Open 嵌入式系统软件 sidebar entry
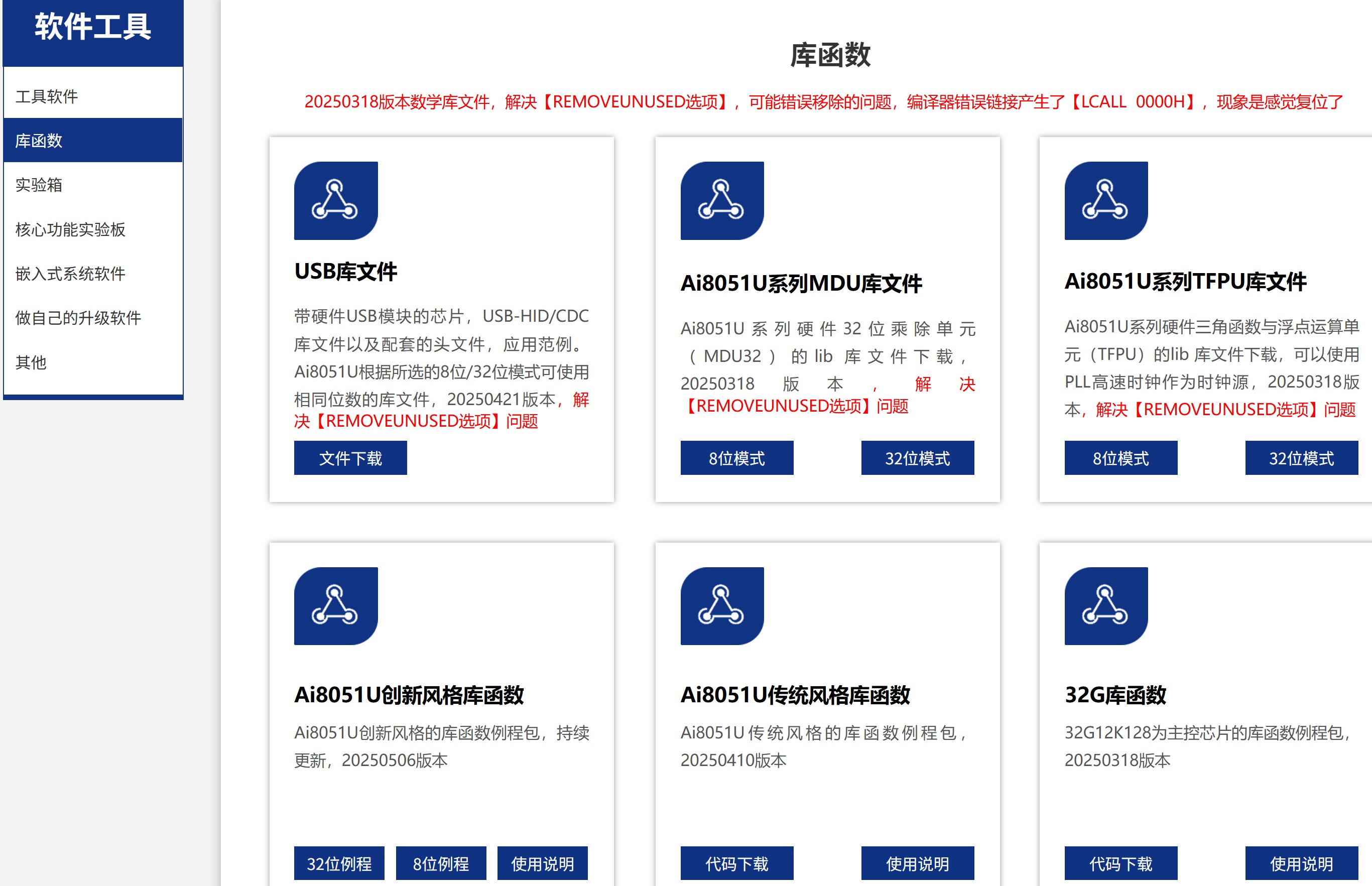The width and height of the screenshot is (1372, 886). [93, 273]
